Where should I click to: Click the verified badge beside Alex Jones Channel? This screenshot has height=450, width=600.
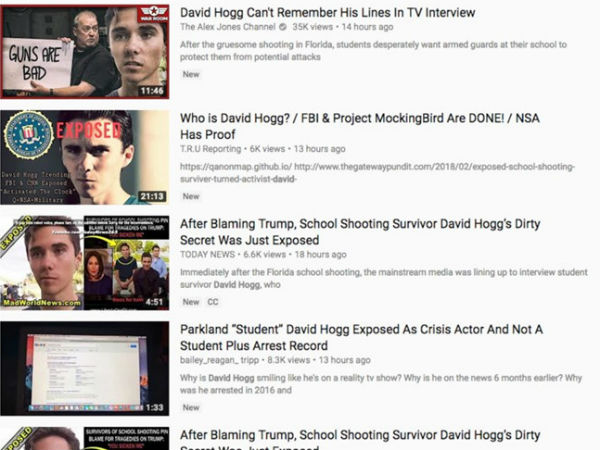point(283,27)
